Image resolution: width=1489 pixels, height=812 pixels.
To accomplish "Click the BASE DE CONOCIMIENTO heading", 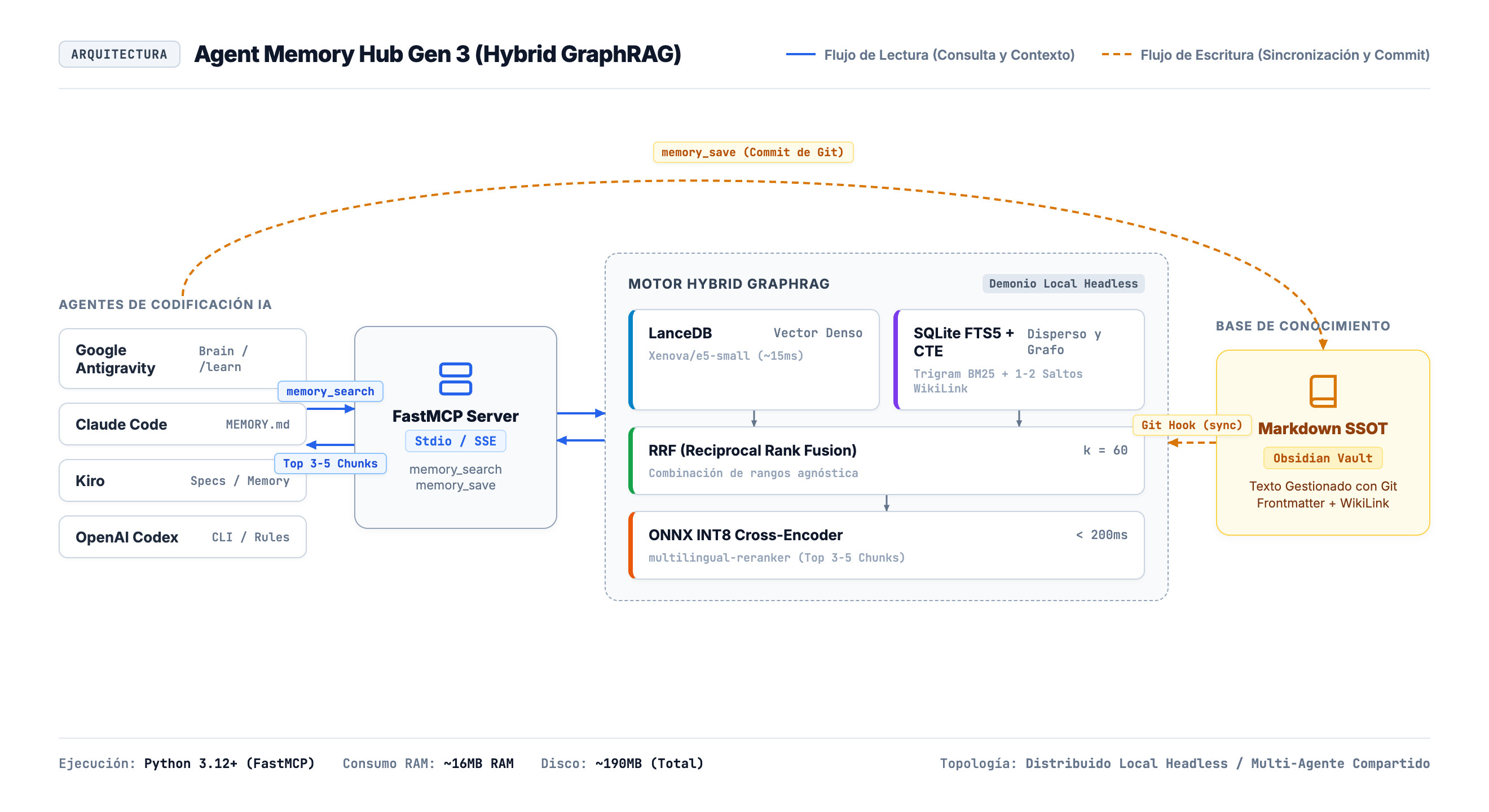I will [x=1303, y=326].
